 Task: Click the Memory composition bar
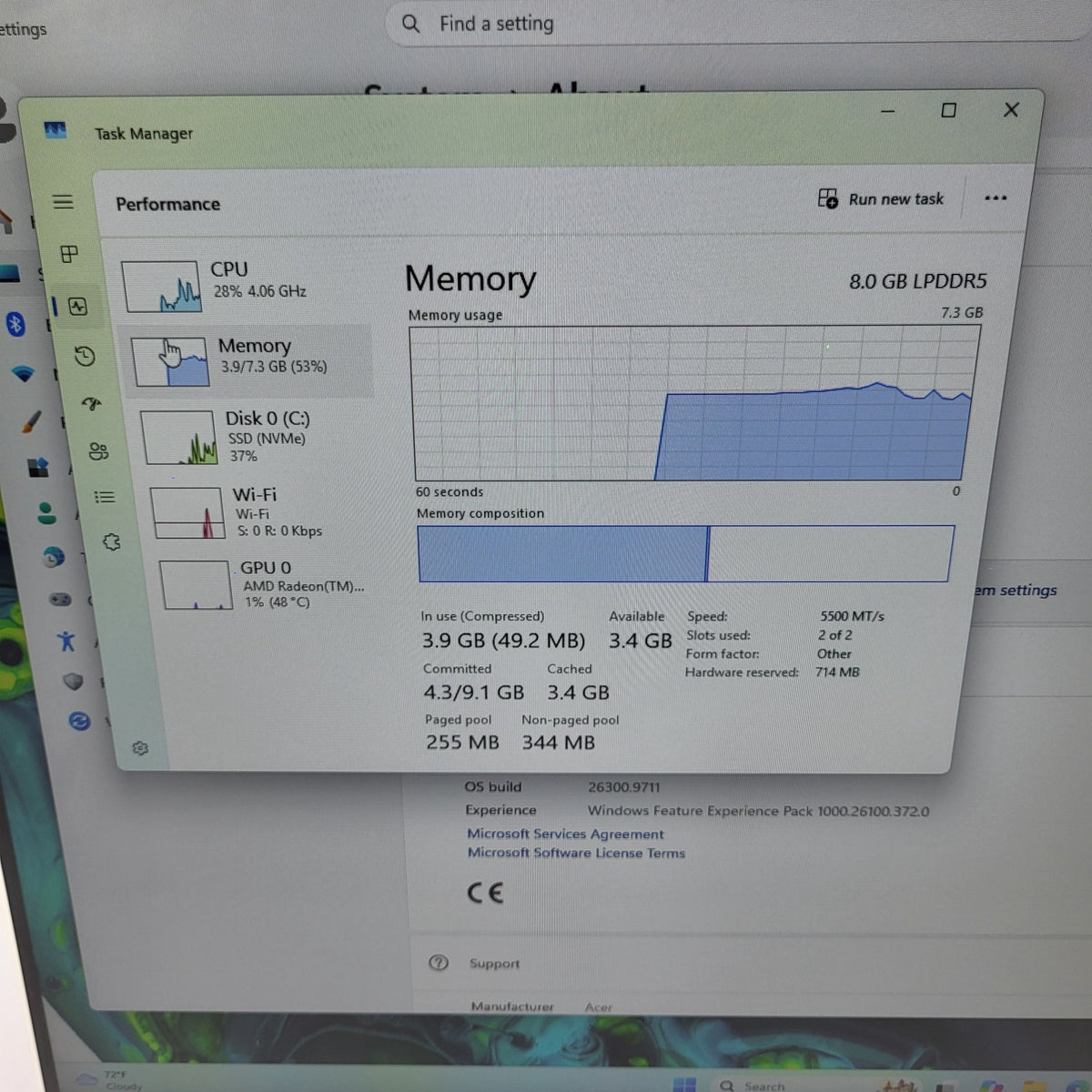(685, 553)
